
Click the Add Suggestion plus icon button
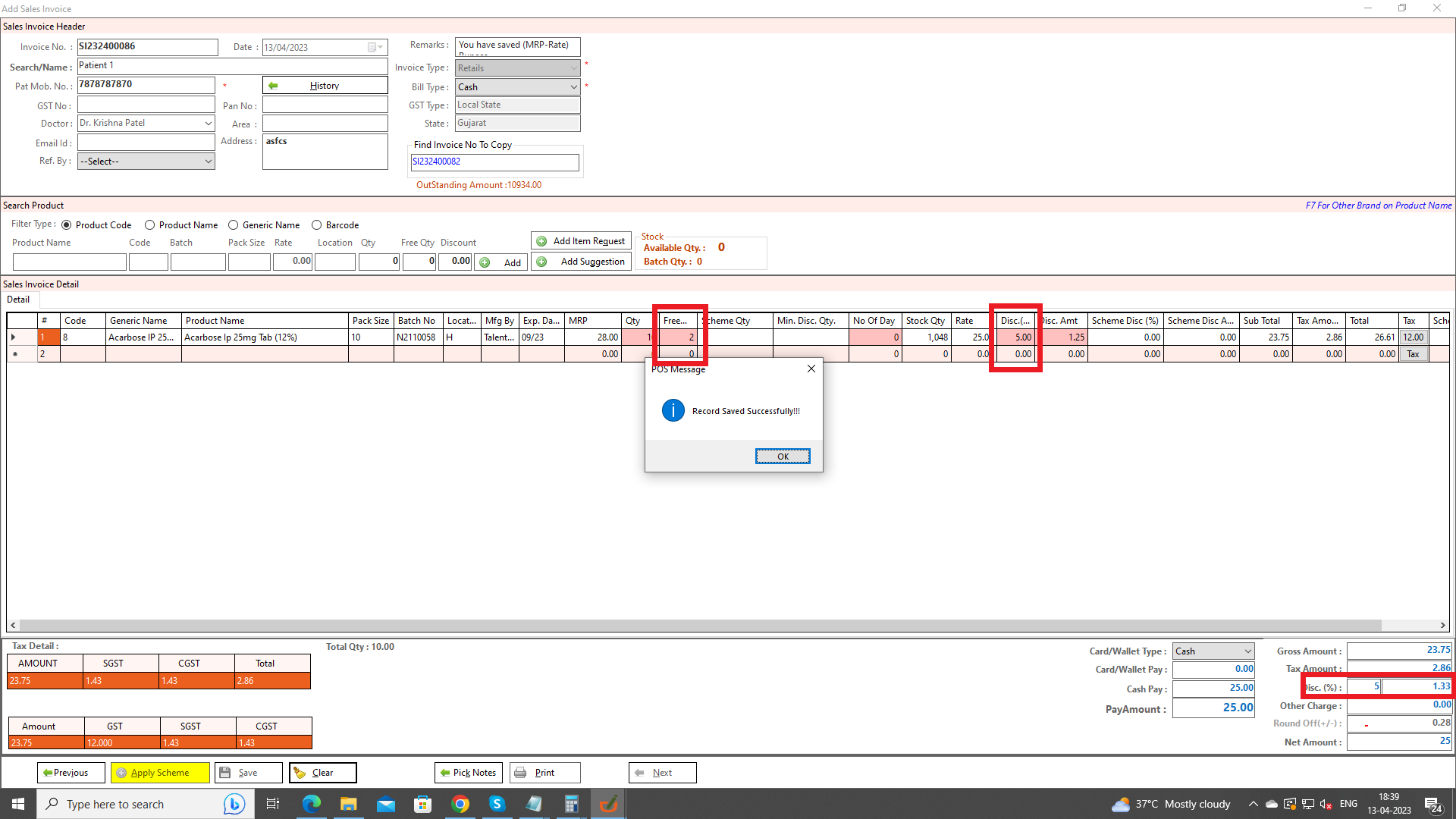[581, 262]
